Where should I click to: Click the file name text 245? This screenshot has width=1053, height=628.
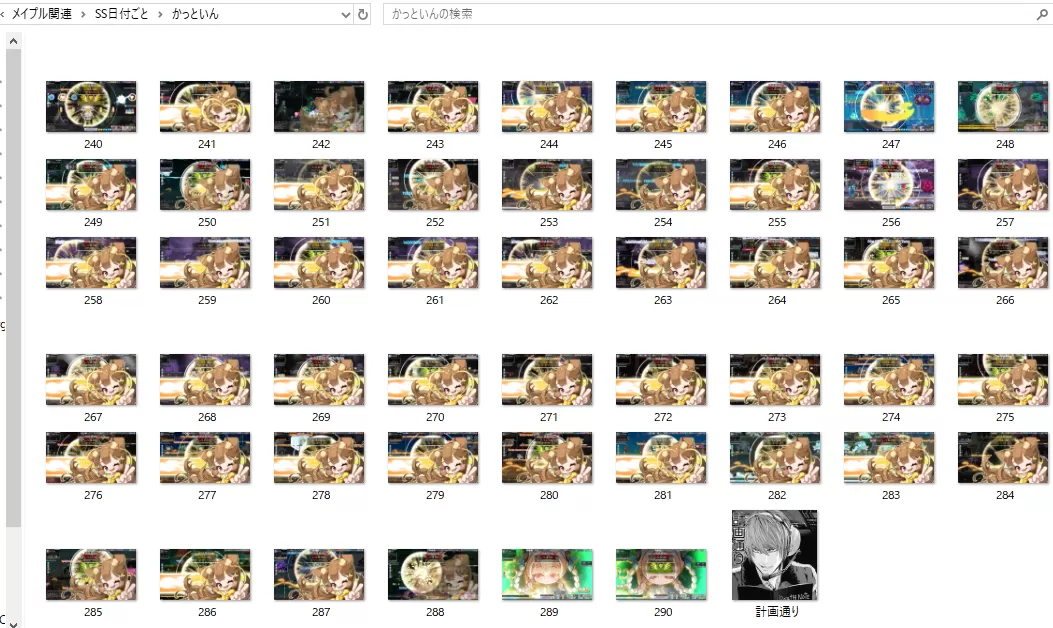coord(663,144)
